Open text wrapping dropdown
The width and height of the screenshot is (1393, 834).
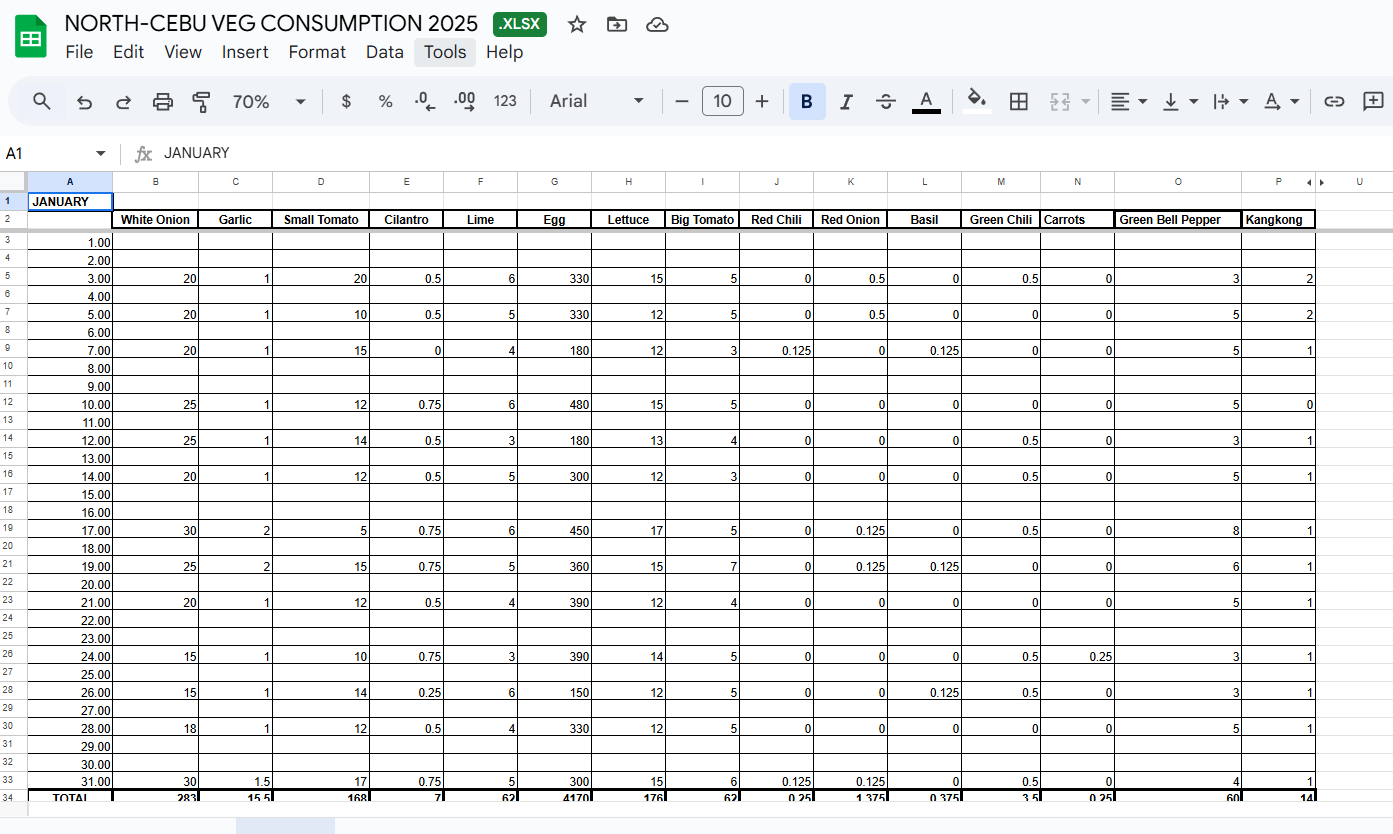point(1230,101)
